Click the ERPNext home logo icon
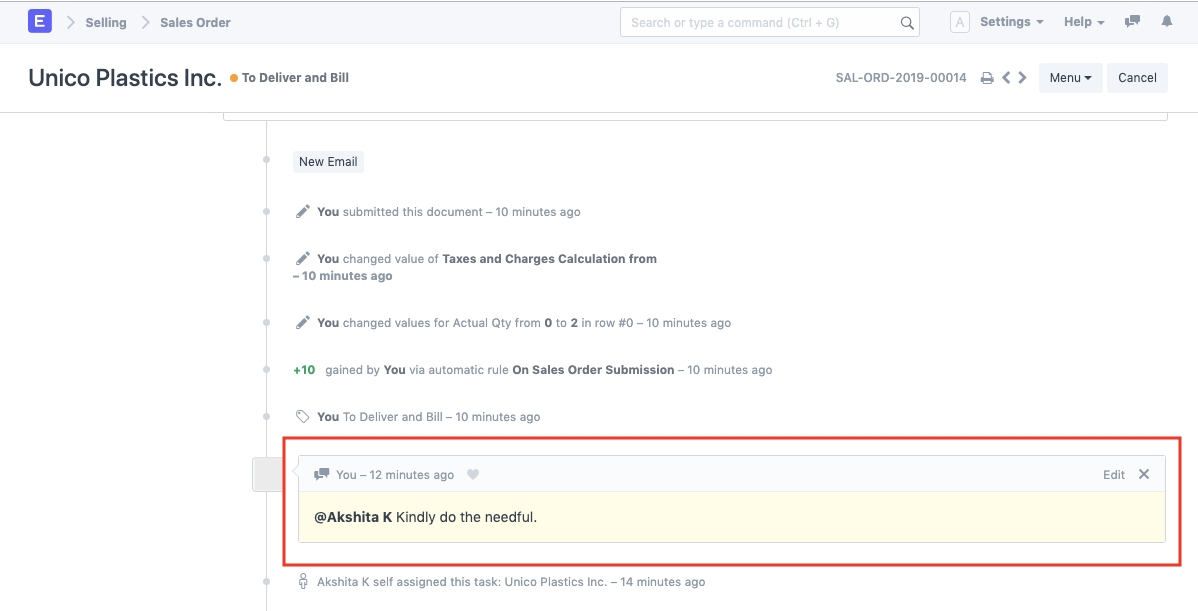Viewport: 1198px width, 611px height. [x=40, y=22]
